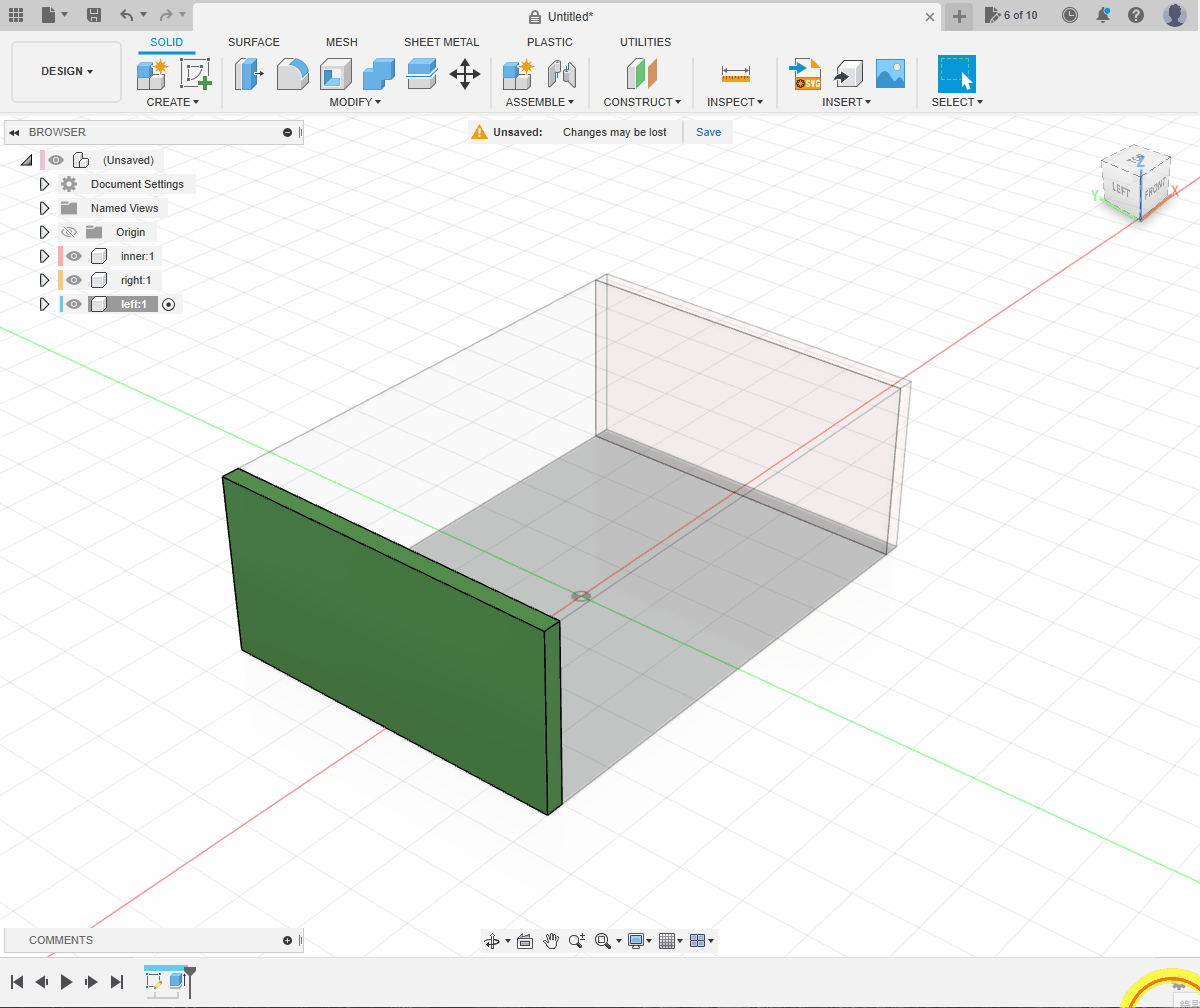Click the Shell tool icon
1200x1008 pixels.
pyautogui.click(x=336, y=75)
